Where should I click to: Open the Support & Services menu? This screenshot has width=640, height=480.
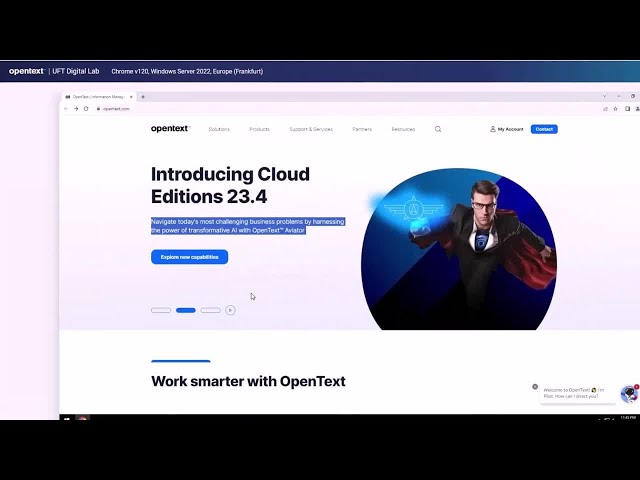pyautogui.click(x=311, y=129)
